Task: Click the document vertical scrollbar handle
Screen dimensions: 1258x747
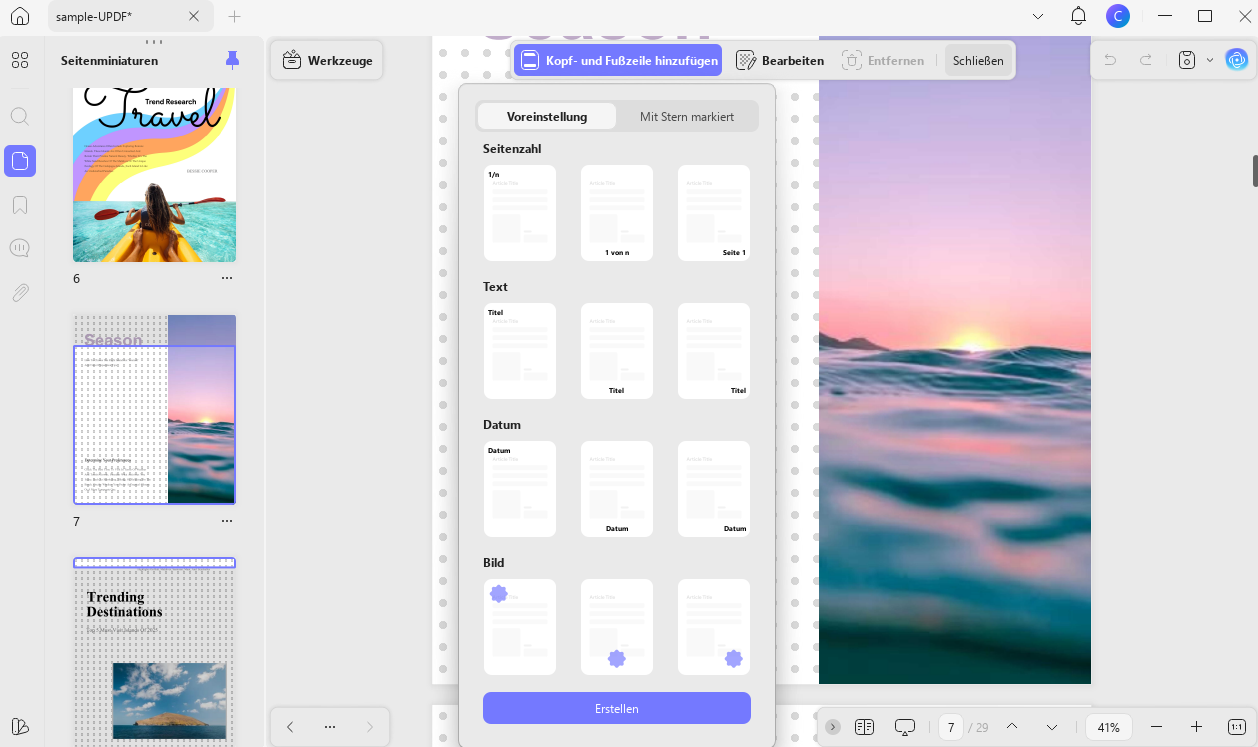Action: 1255,170
